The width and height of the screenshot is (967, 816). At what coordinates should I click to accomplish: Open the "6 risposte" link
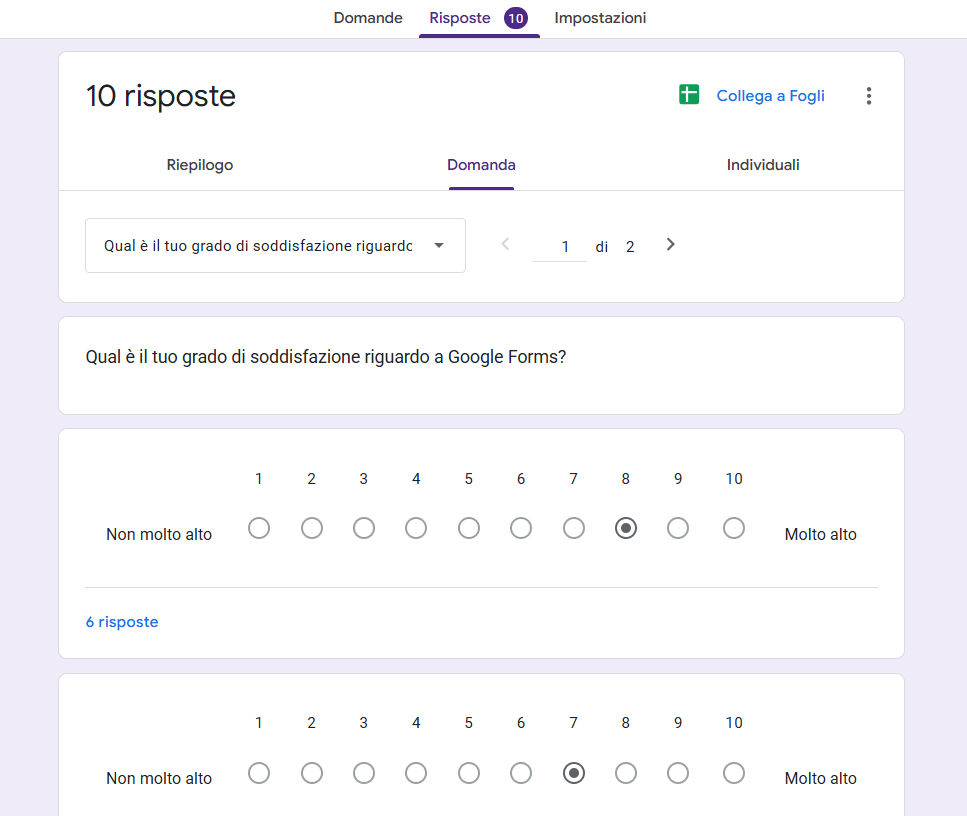(x=121, y=621)
